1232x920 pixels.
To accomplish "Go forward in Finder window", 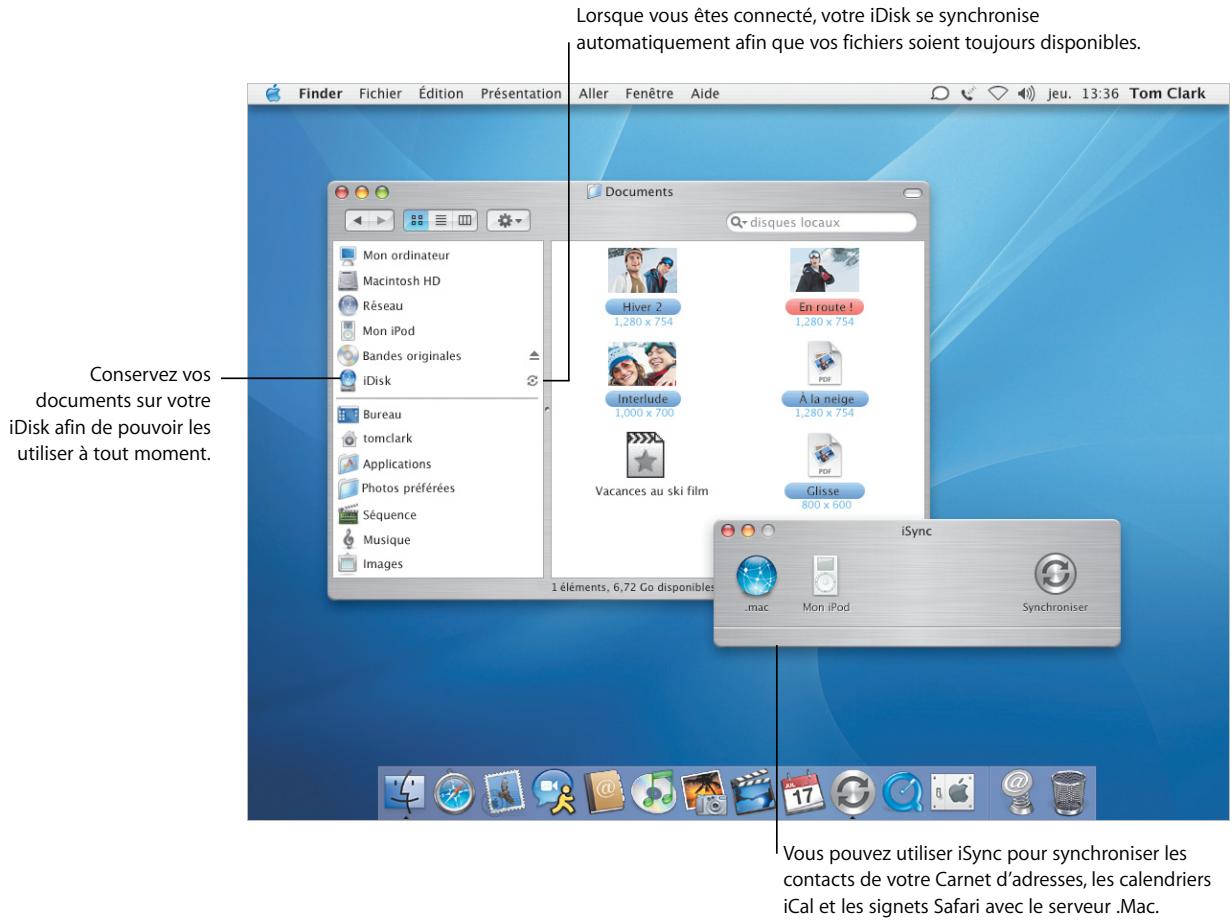I will (x=384, y=220).
